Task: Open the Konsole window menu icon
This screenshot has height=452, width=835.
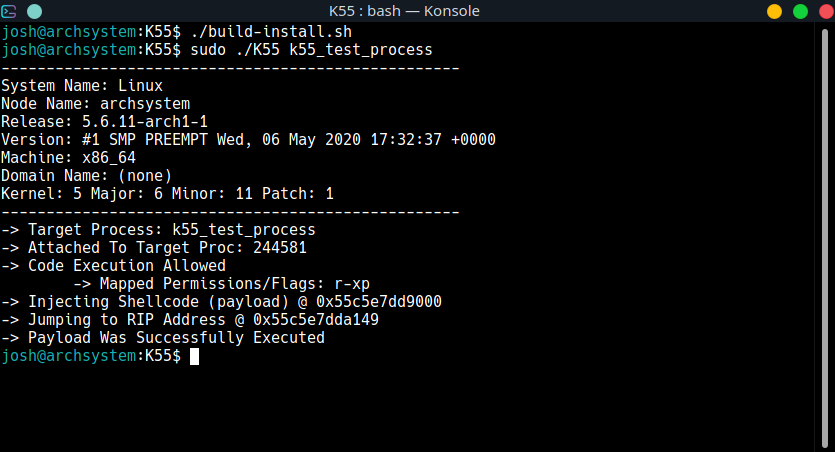Action: coord(9,11)
